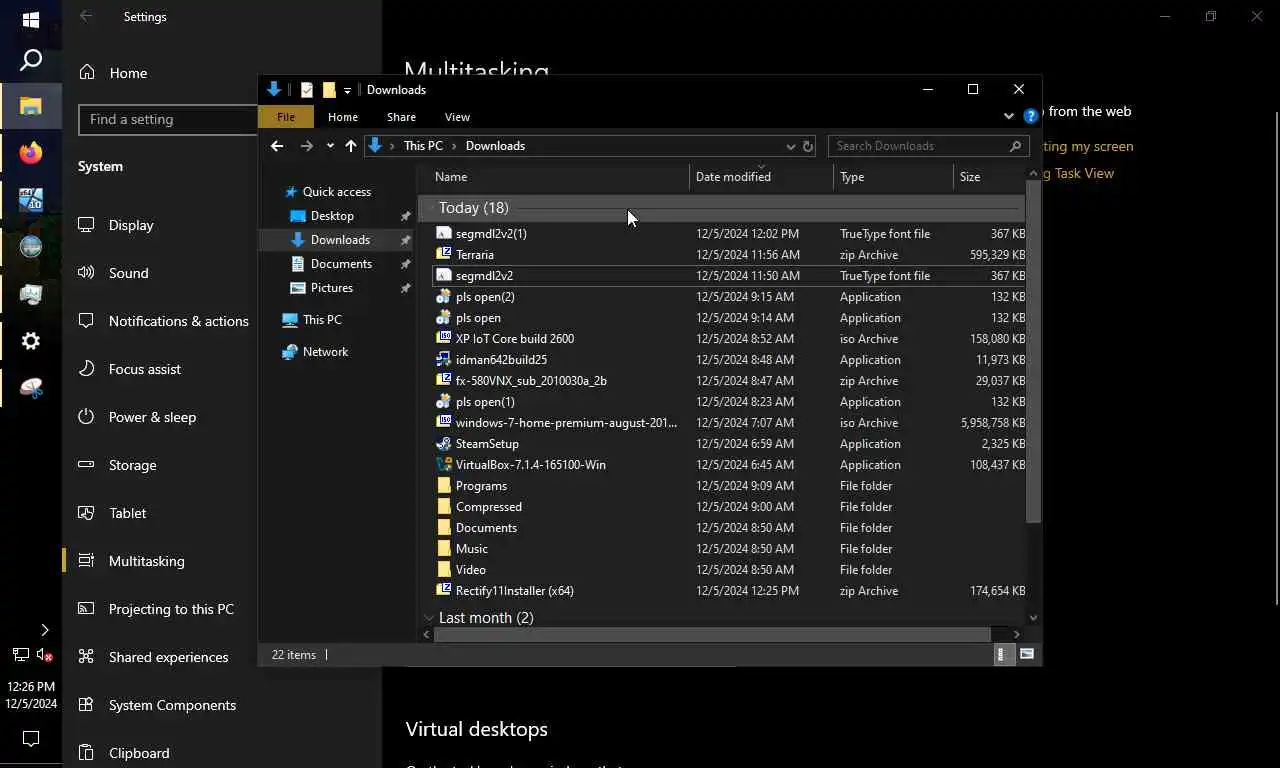Screen dimensions: 1280x768
Task: Expand the taskbar overflow chevron
Action: click(44, 630)
